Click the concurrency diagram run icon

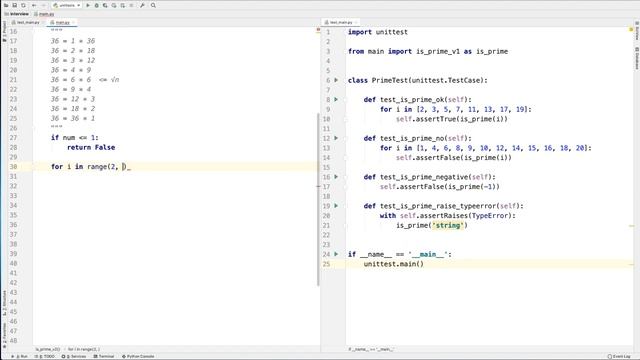coord(122,5)
